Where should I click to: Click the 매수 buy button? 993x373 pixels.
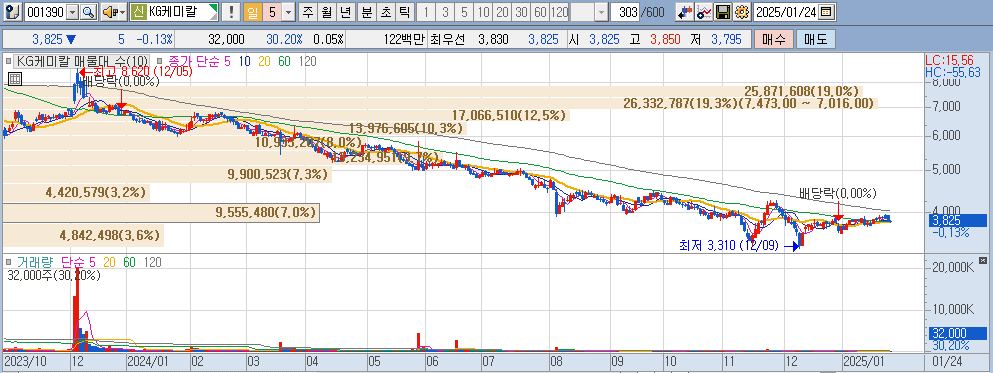[x=774, y=39]
